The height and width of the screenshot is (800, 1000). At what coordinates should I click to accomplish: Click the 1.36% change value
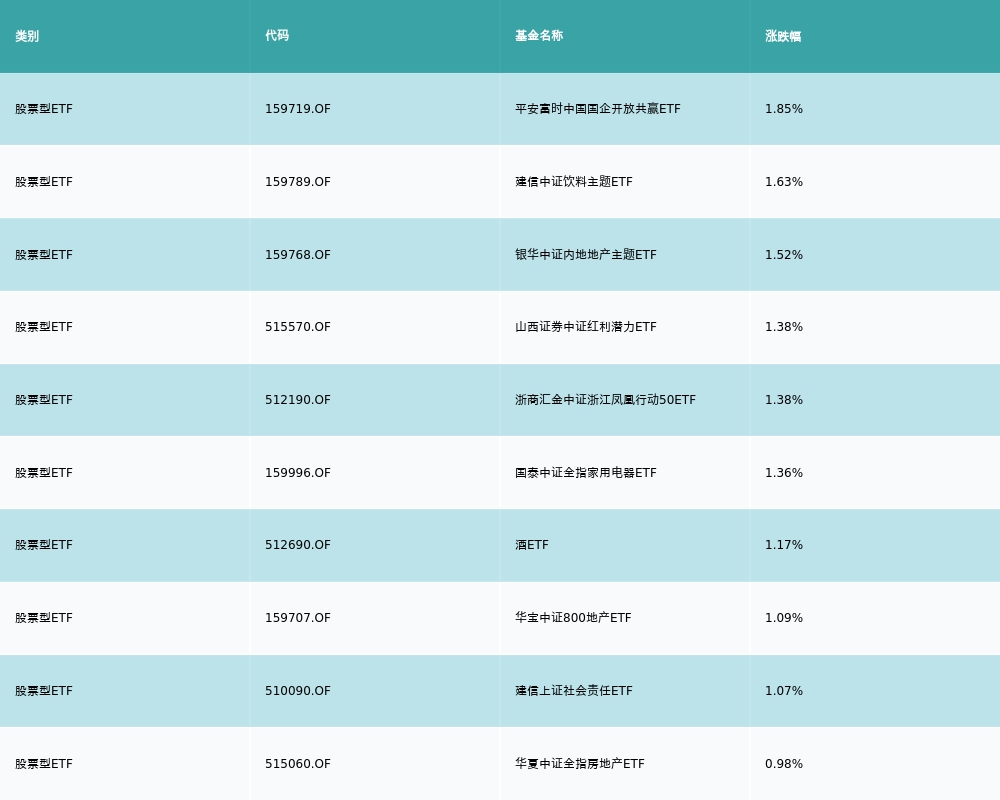[x=784, y=473]
